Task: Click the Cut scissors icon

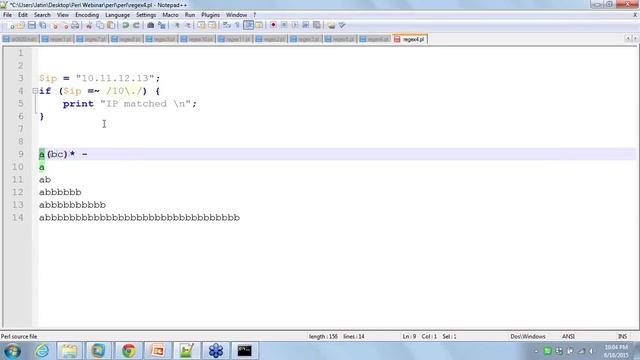Action: tap(89, 25)
